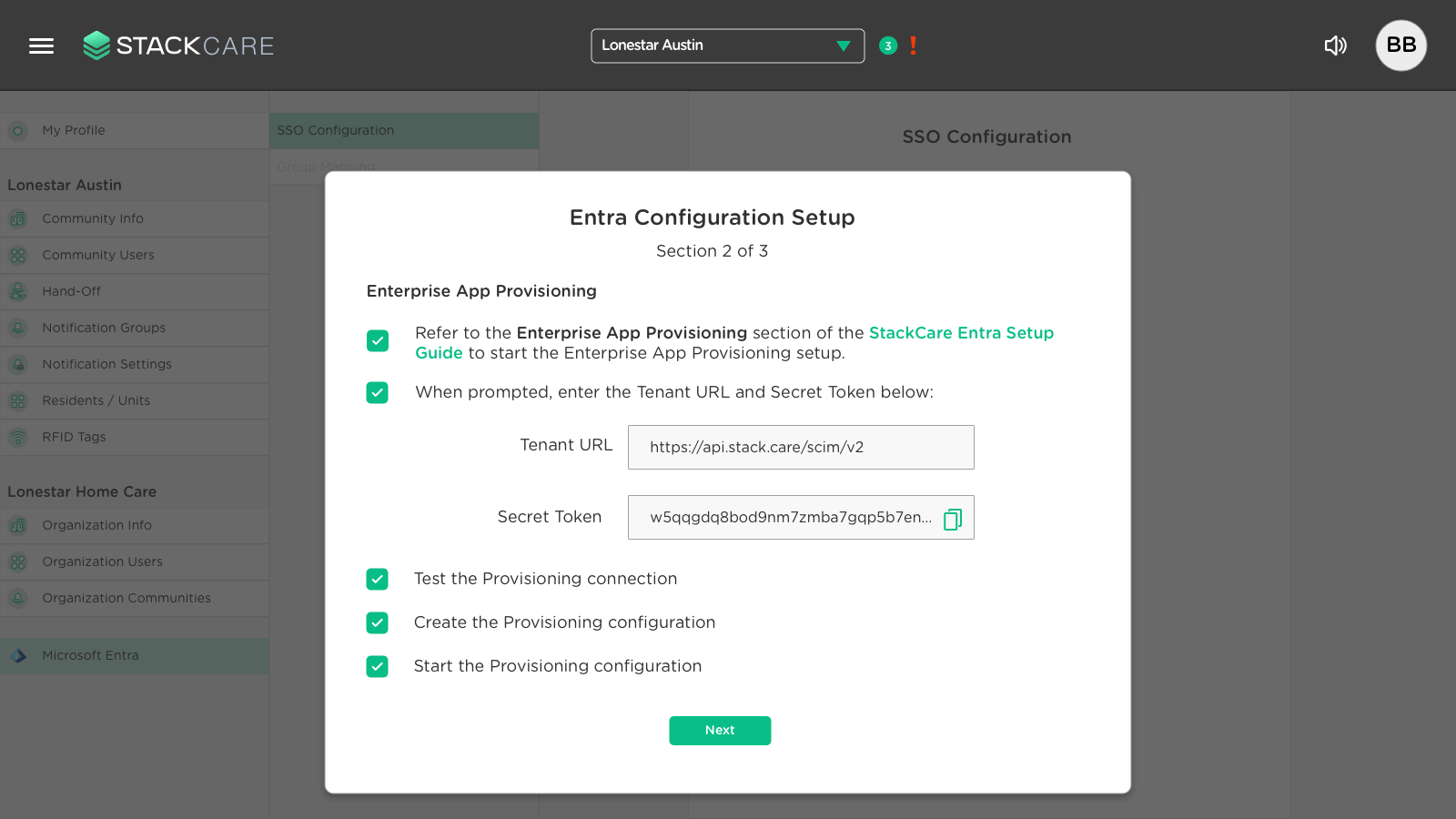
Task: Open the hamburger navigation menu
Action: [41, 45]
